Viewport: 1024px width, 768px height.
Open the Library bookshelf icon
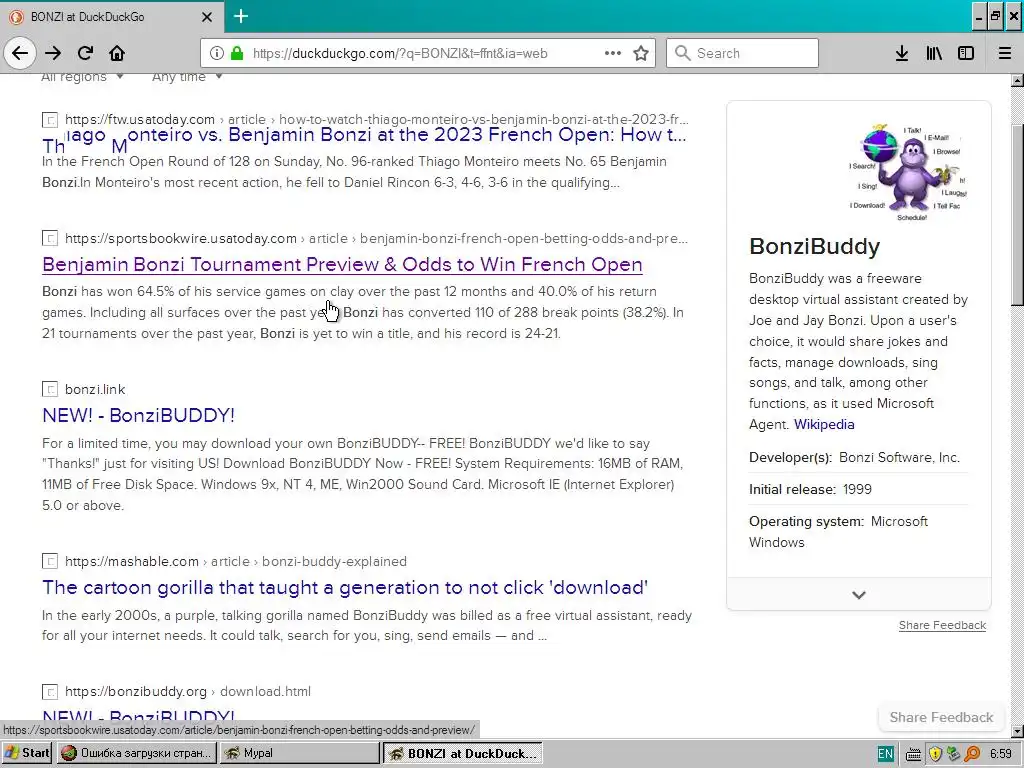(934, 53)
